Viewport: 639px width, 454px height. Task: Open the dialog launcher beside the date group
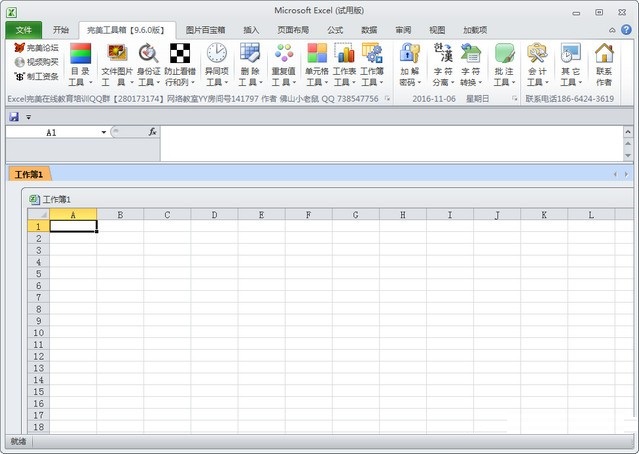(x=515, y=99)
